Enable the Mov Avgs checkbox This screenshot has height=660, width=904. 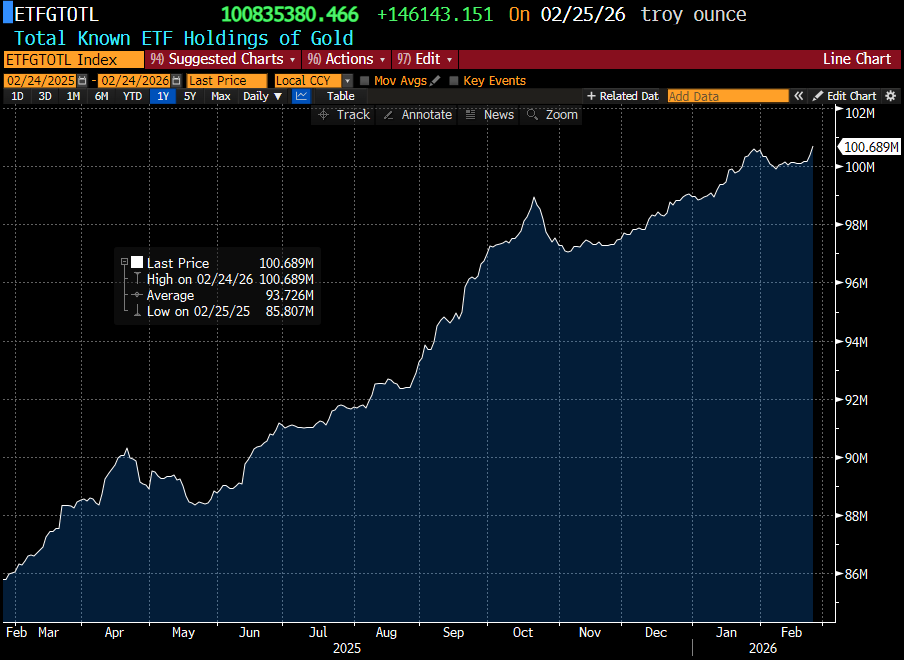[x=365, y=80]
